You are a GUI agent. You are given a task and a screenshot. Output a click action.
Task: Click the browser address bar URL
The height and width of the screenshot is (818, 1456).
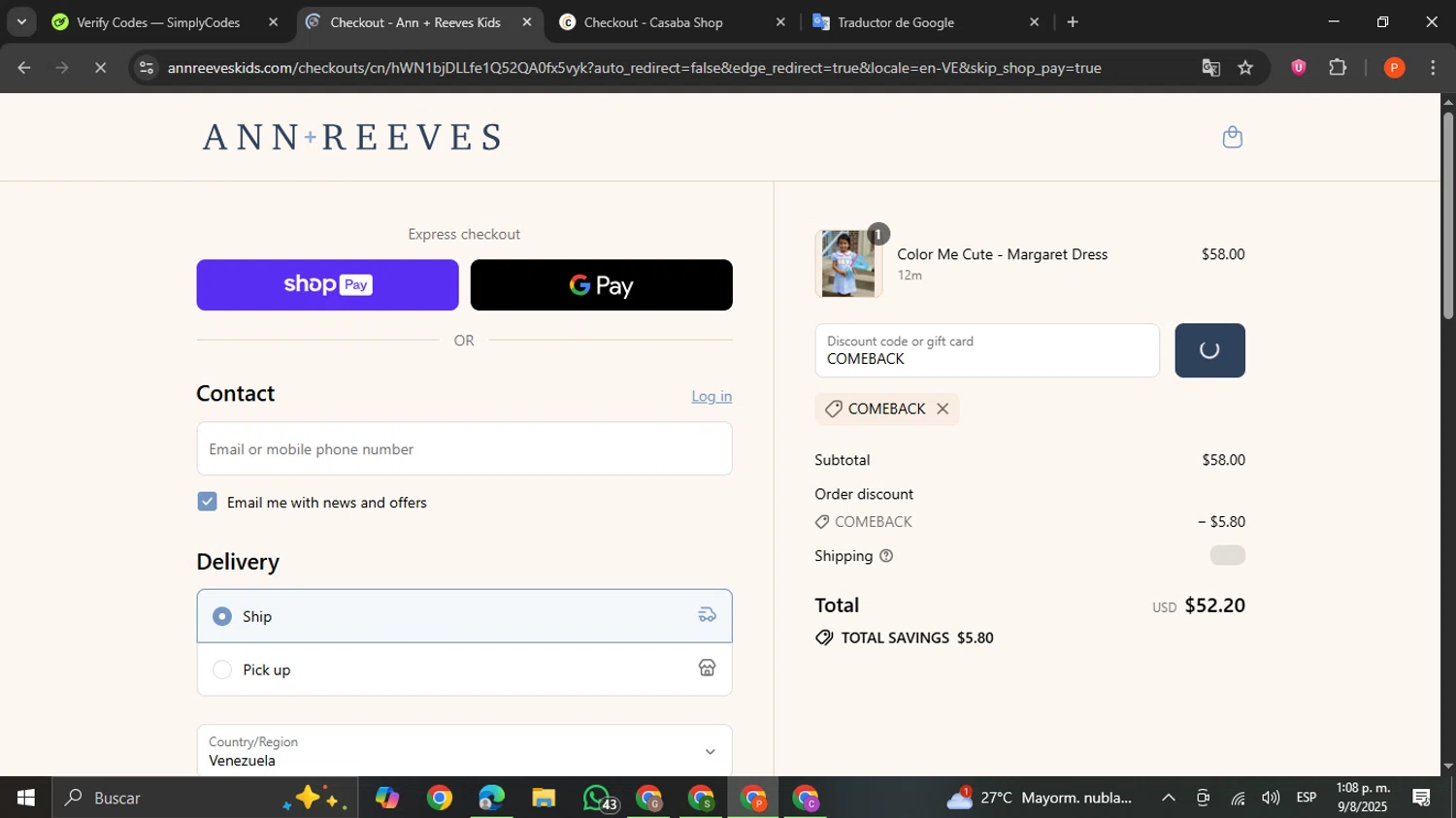point(634,68)
